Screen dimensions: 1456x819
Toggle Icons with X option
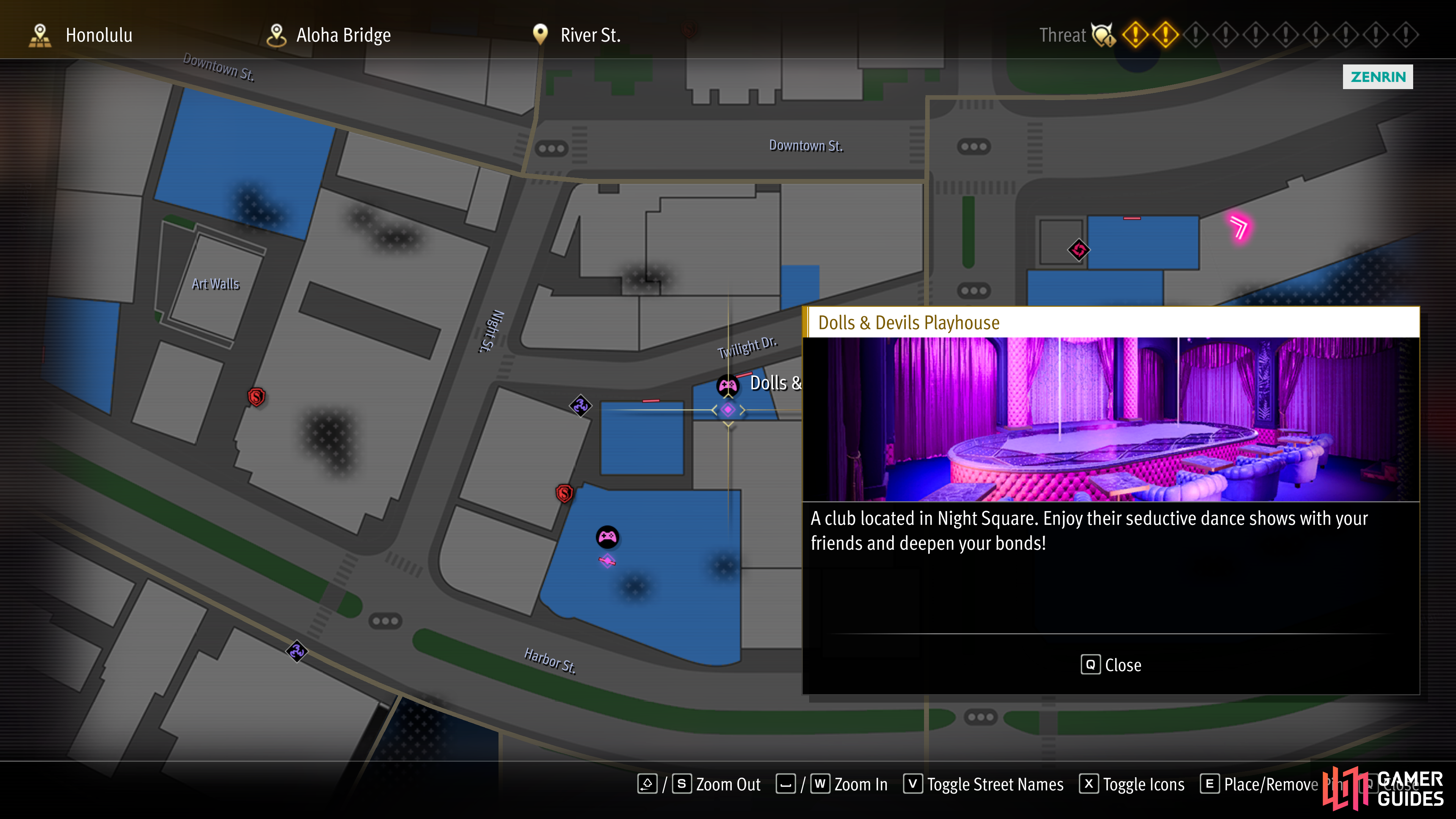(1132, 784)
